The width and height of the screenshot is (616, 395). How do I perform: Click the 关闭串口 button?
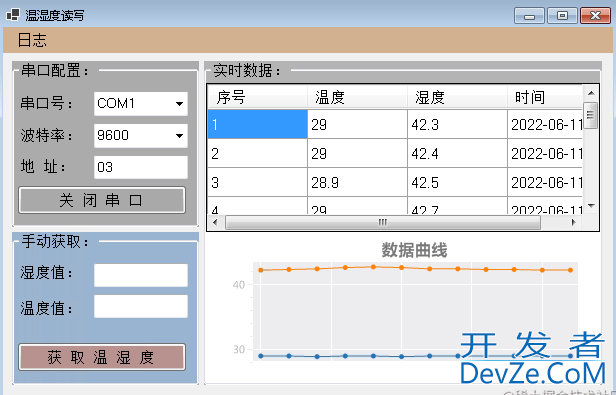pos(102,200)
